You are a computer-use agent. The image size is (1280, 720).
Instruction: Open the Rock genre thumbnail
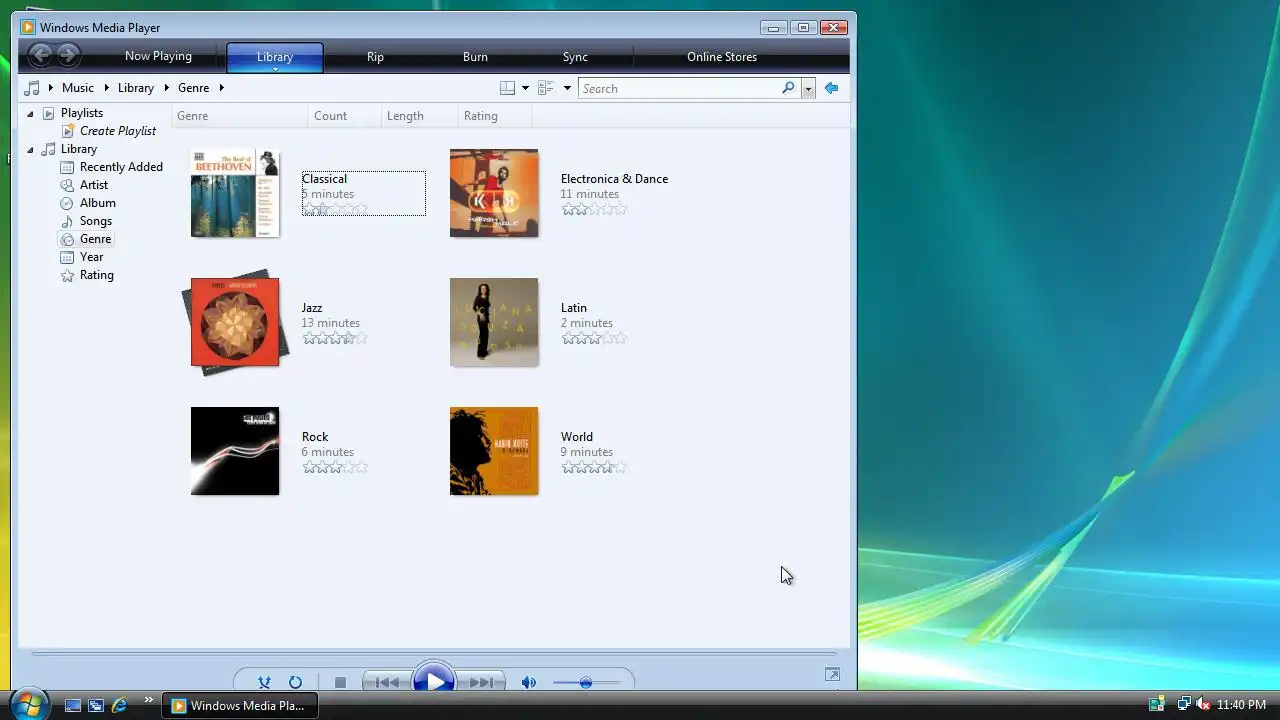235,451
